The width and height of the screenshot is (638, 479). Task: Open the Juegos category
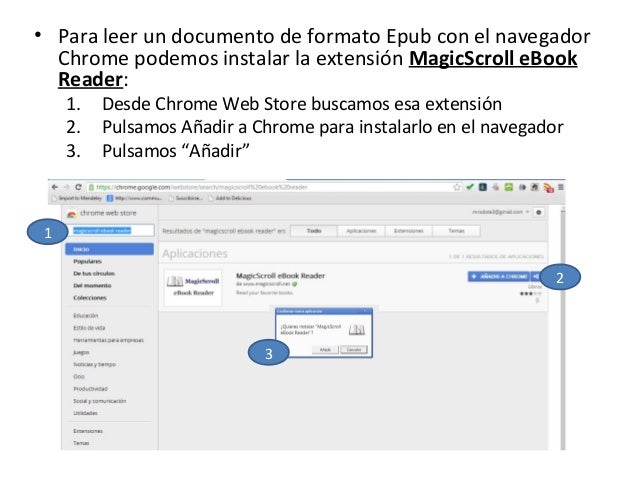(81, 352)
